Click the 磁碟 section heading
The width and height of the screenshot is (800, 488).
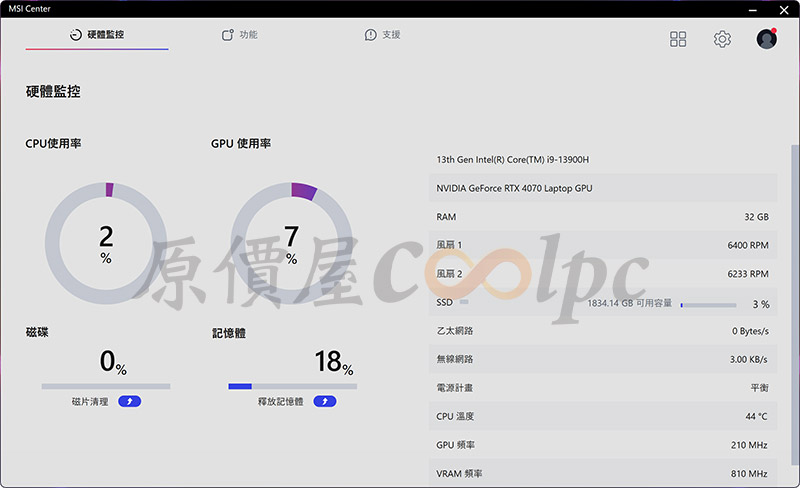click(x=37, y=332)
